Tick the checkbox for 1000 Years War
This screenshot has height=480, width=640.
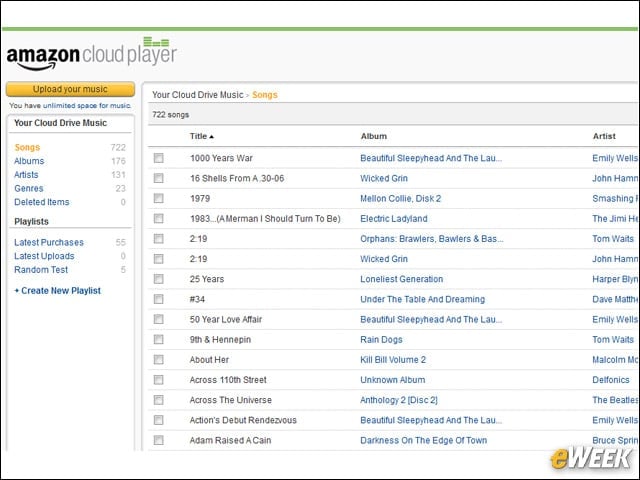(158, 158)
